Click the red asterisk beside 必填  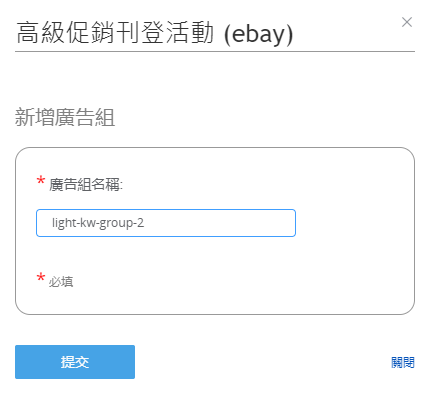41,278
